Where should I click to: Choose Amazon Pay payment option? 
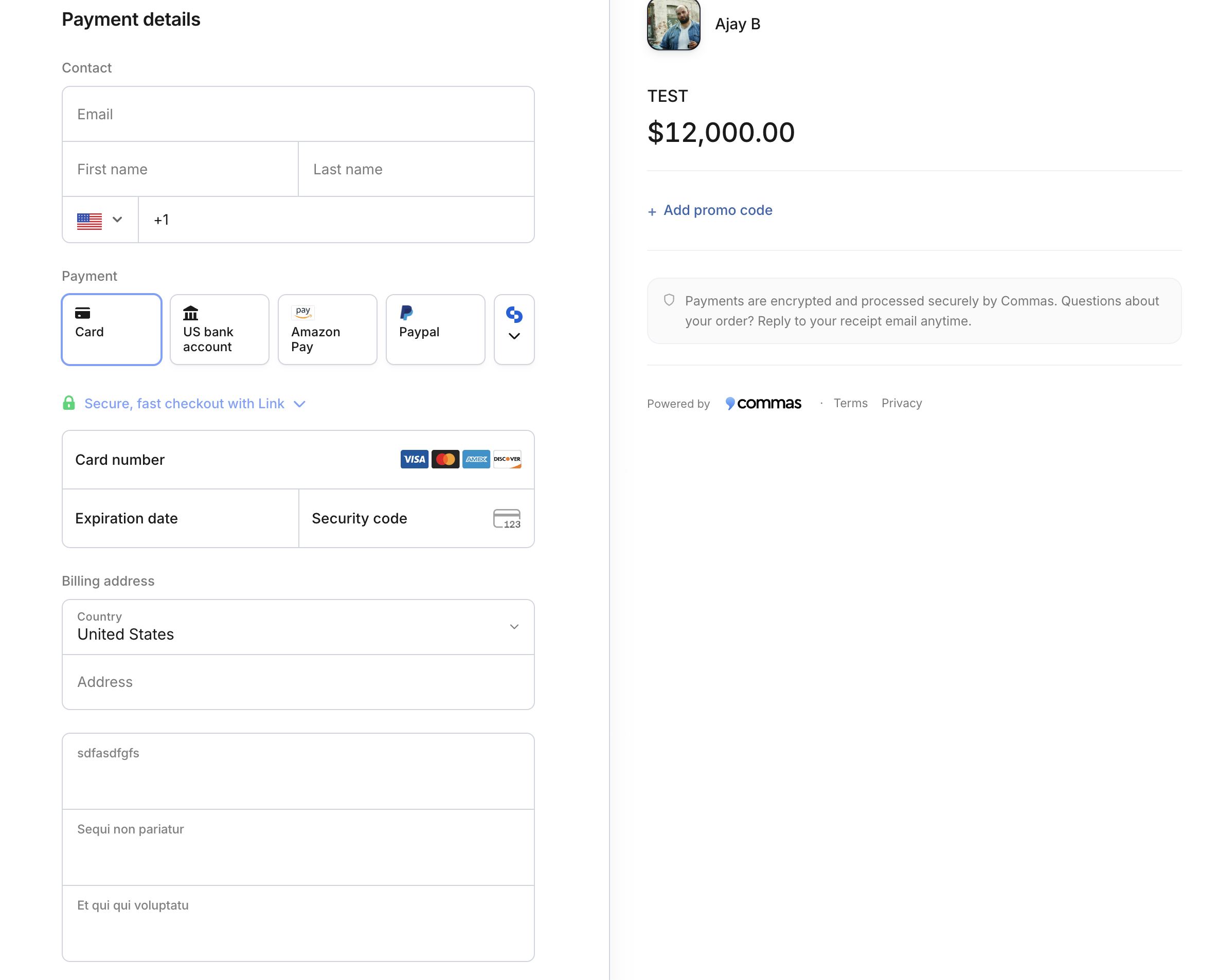click(328, 329)
